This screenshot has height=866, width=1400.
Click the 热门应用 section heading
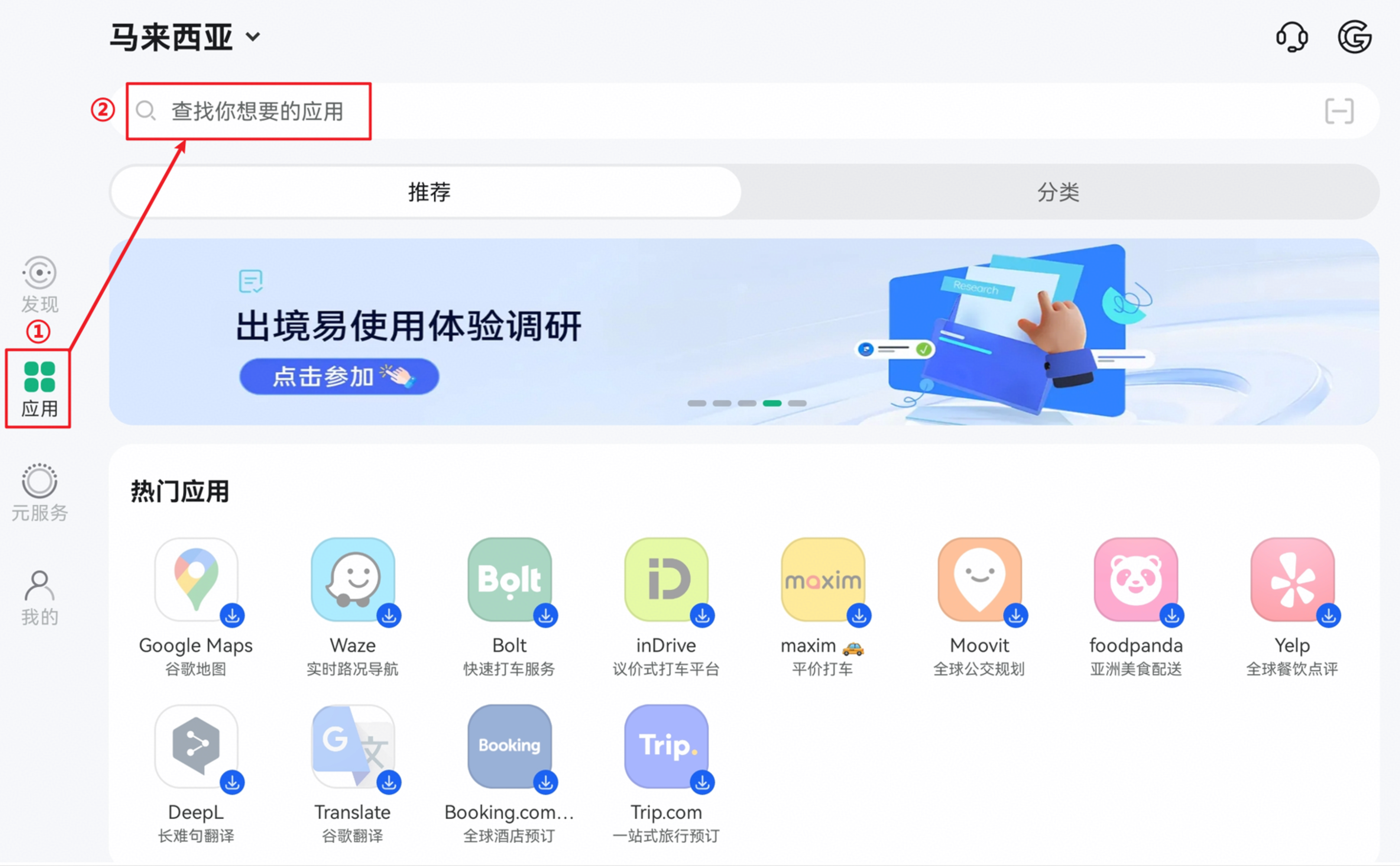pos(180,491)
